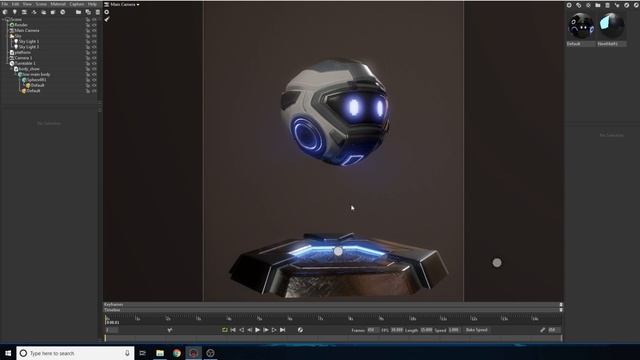Image resolution: width=640 pixels, height=360 pixels.
Task: Hide Sky Light 1 with eye icon
Action: point(94,41)
